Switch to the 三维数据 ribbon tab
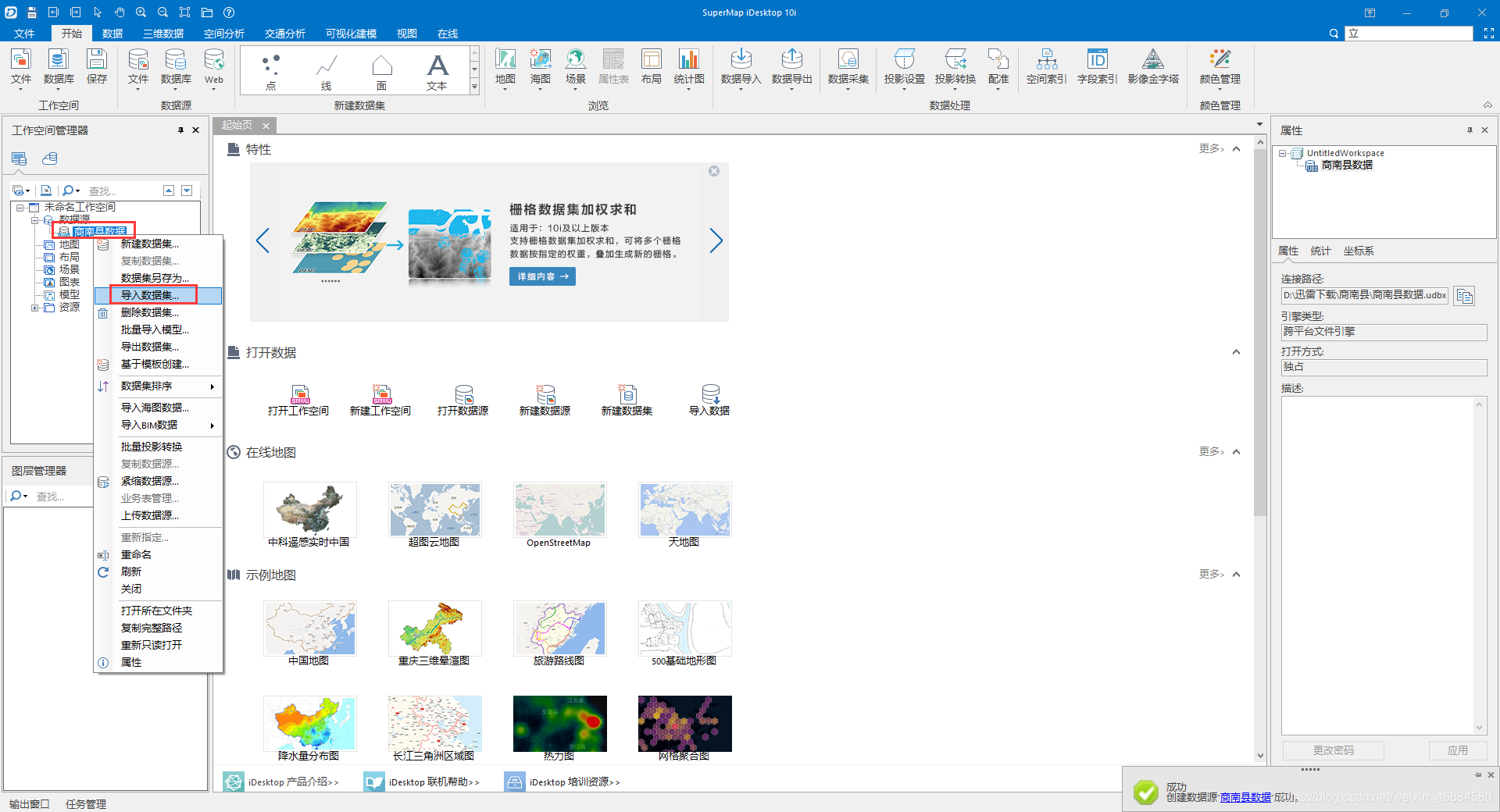 pos(162,33)
